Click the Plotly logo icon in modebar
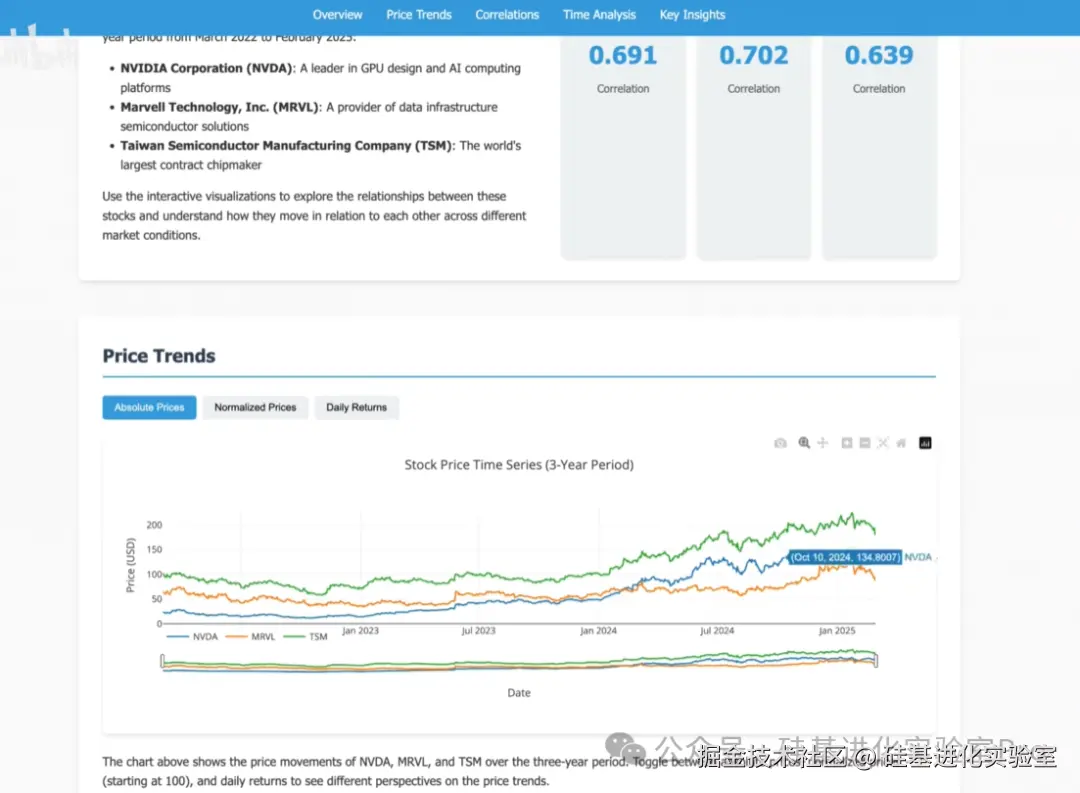This screenshot has width=1080, height=793. 925,443
